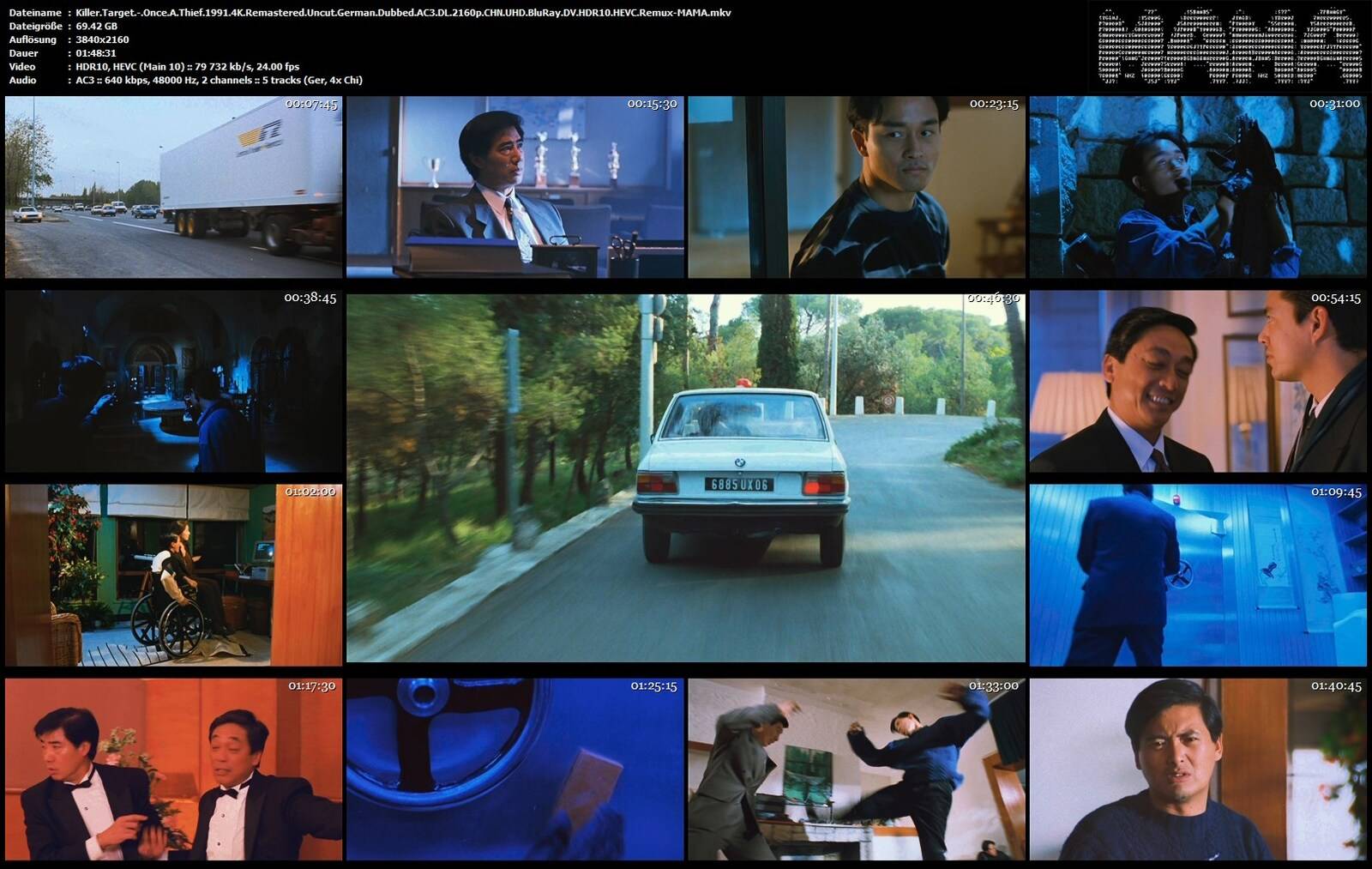Viewport: 1372px width, 869px height.
Task: Click the 00:23:15 timestamp text
Action: click(994, 104)
